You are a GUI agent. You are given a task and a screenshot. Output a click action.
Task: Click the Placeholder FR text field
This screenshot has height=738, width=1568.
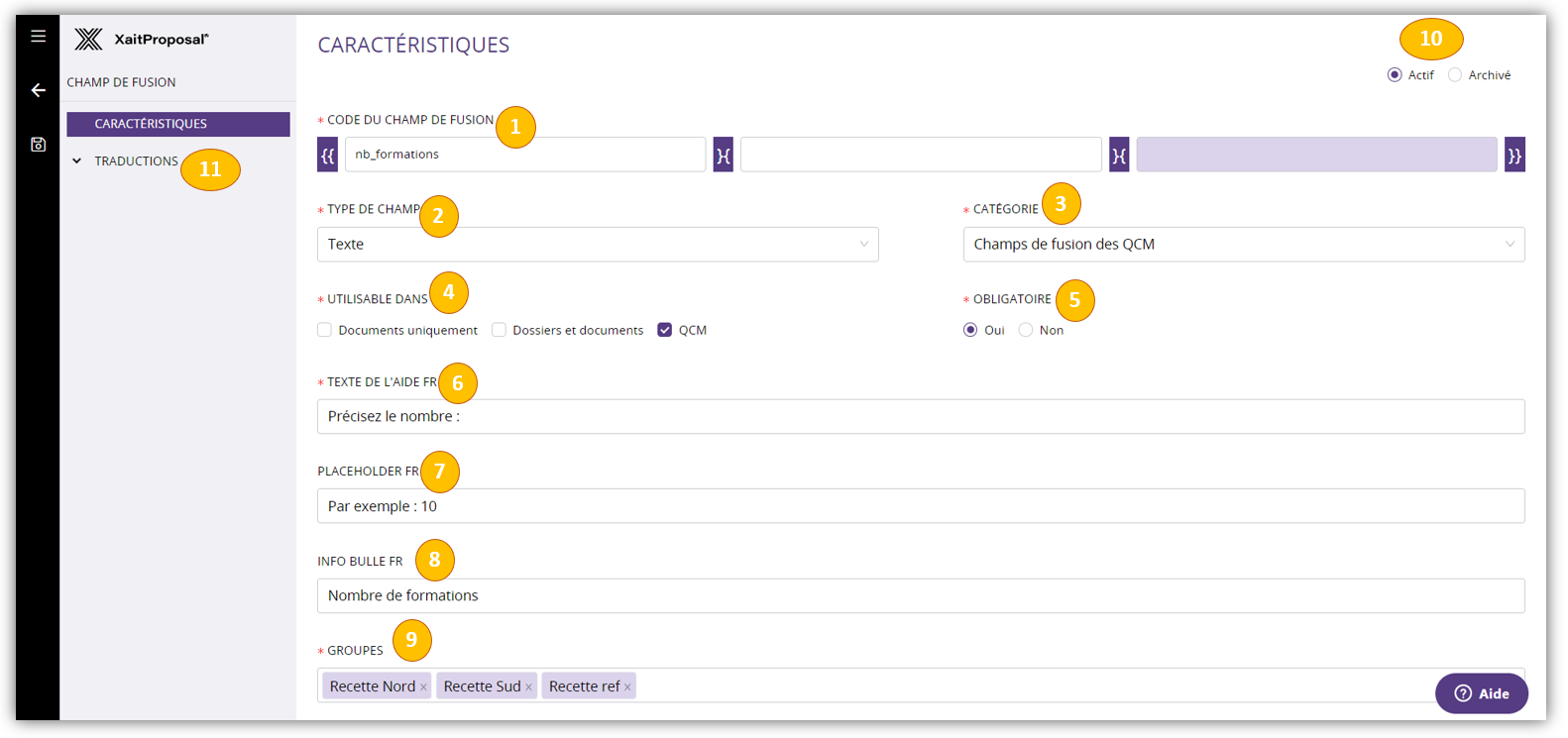[x=920, y=506]
